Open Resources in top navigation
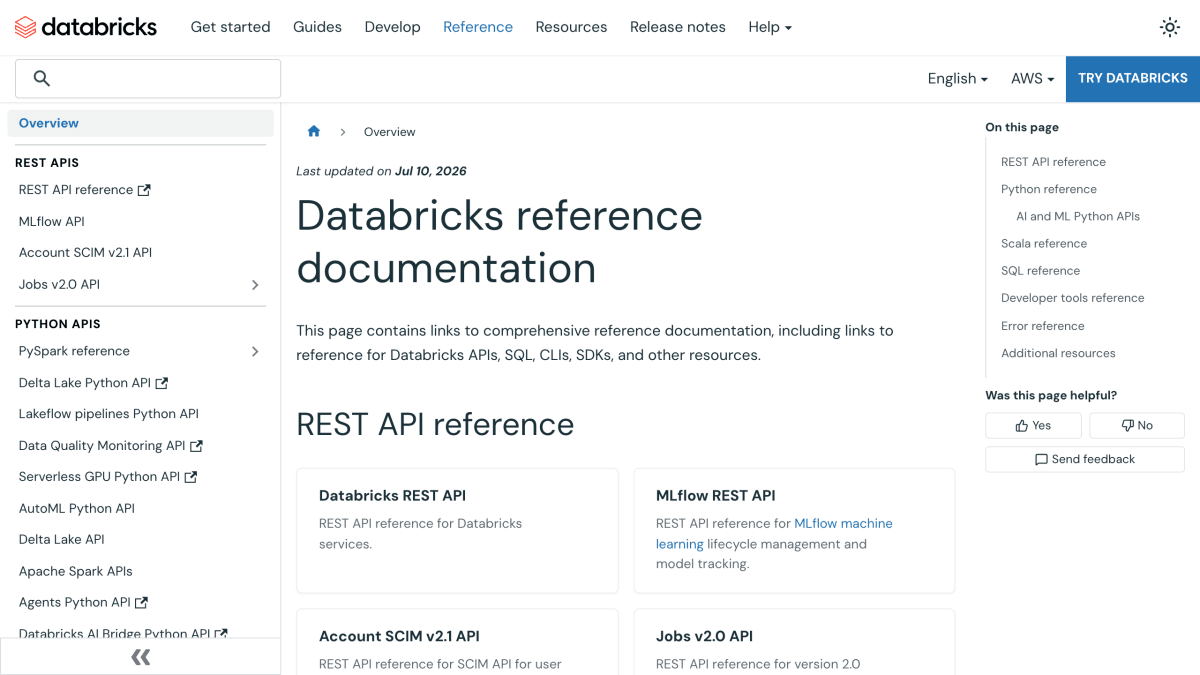Image resolution: width=1200 pixels, height=675 pixels. [571, 27]
